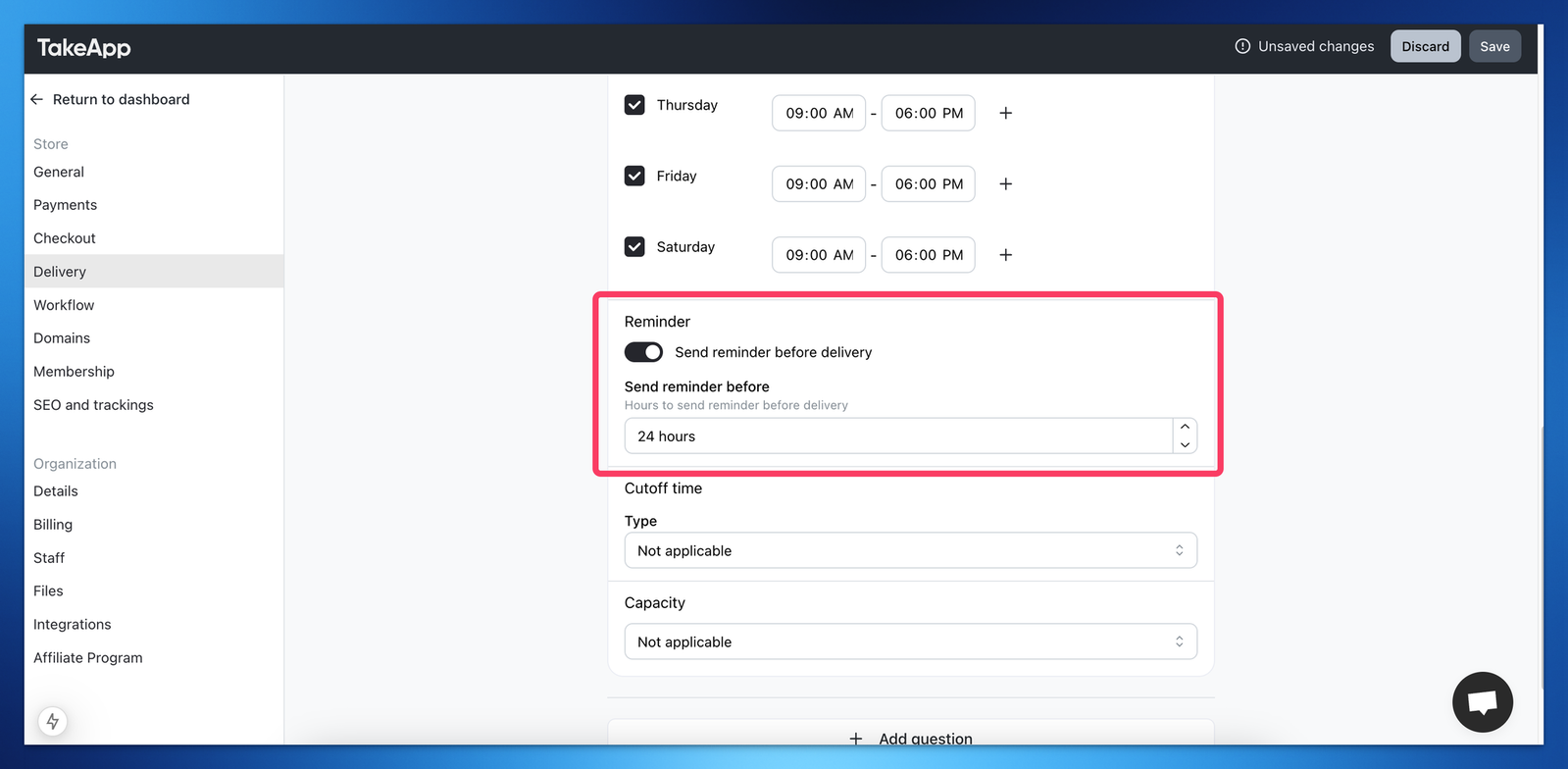This screenshot has height=769, width=1568.
Task: Click the Unsaved changes text
Action: 1316,46
